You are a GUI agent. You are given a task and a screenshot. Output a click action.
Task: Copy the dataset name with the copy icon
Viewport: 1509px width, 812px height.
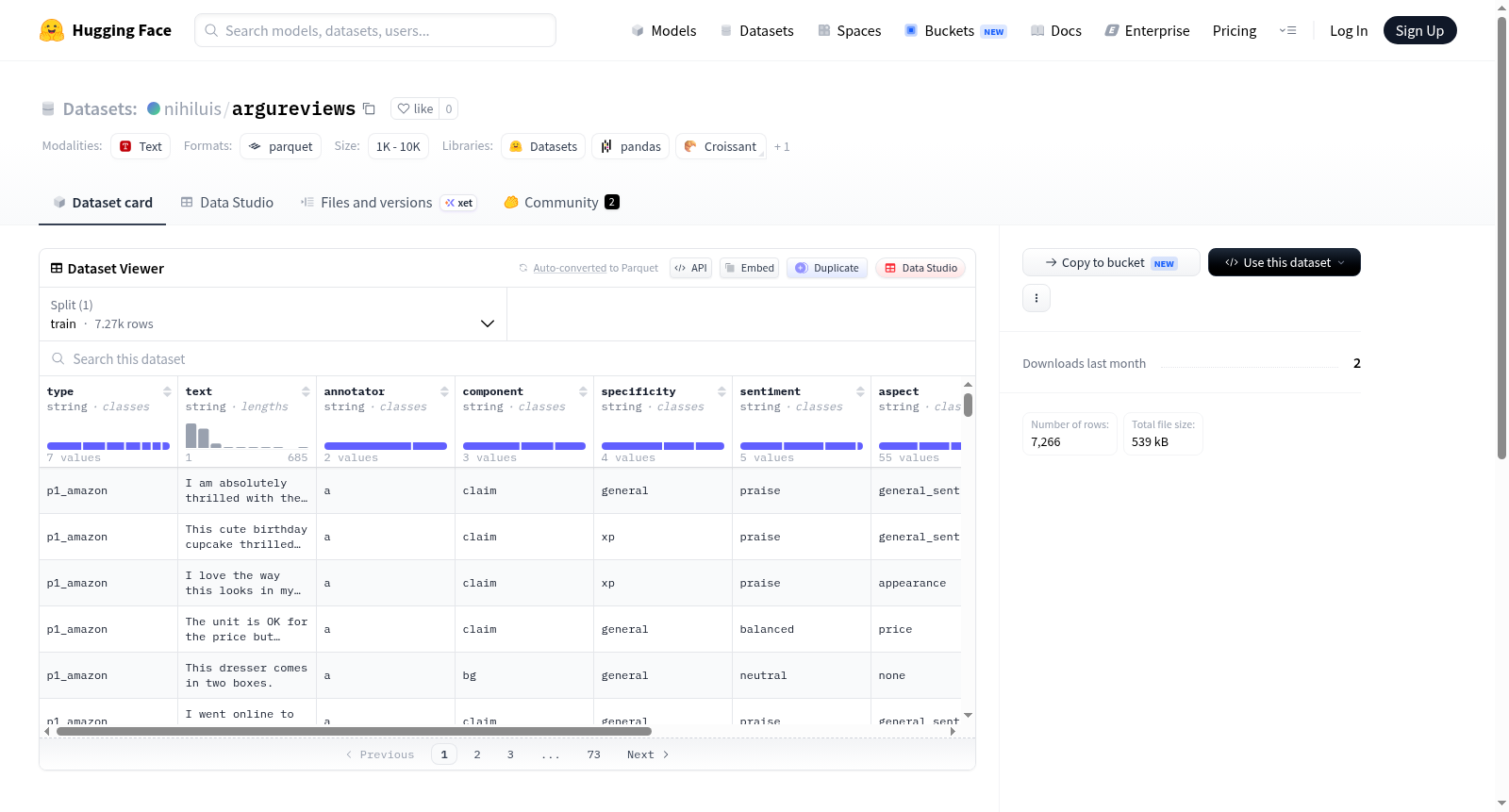click(369, 108)
